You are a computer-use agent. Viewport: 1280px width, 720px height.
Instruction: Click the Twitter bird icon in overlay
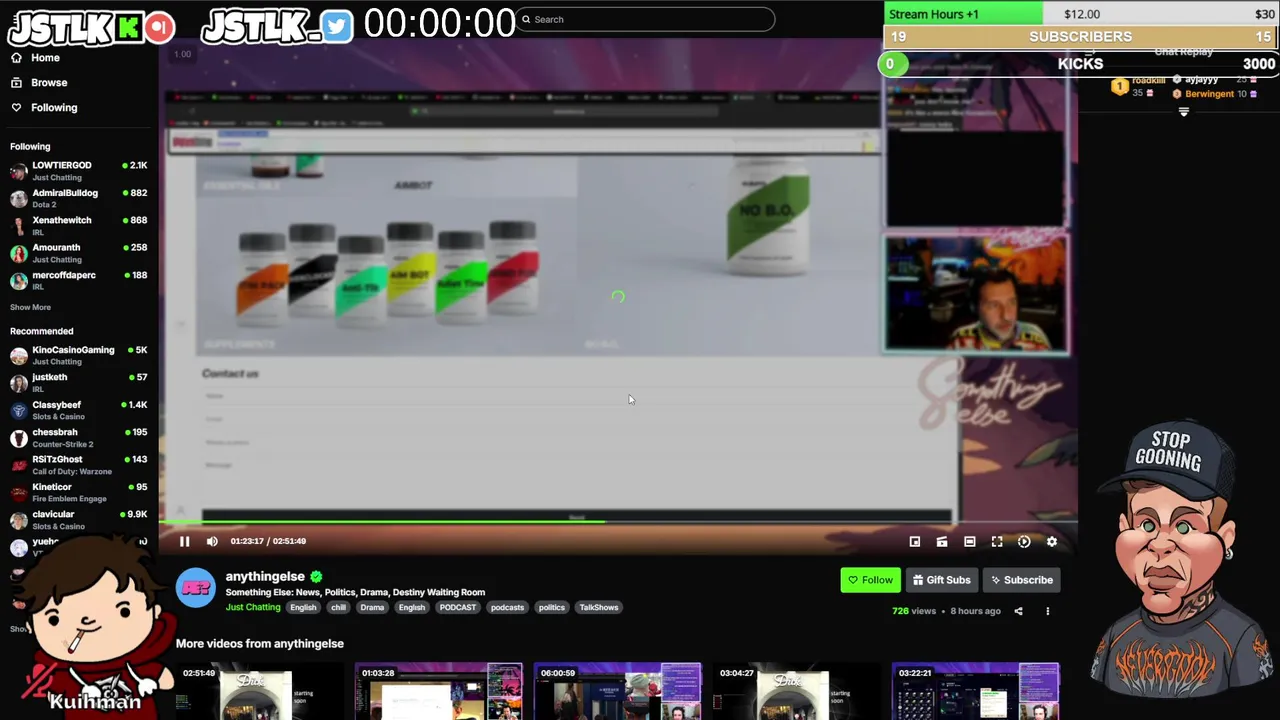tap(337, 26)
